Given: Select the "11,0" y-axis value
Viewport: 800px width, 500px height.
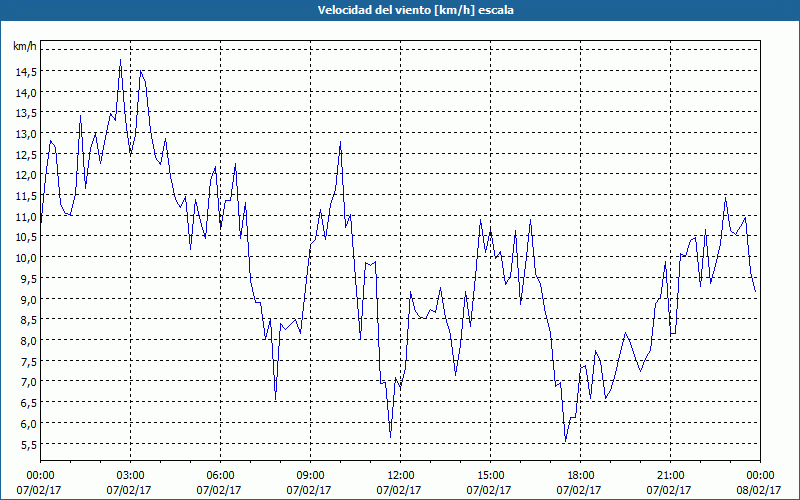Looking at the screenshot, I should click(x=26, y=217).
